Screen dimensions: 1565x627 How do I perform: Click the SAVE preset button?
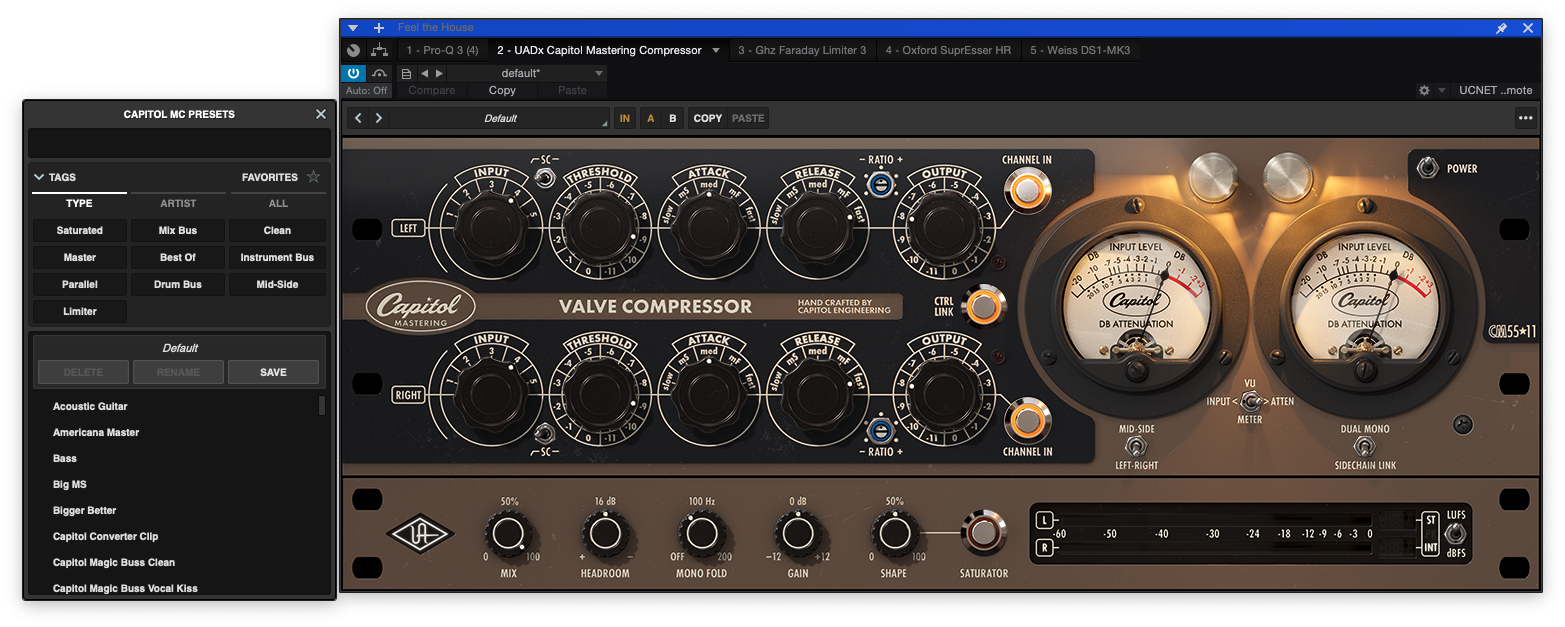pyautogui.click(x=273, y=372)
